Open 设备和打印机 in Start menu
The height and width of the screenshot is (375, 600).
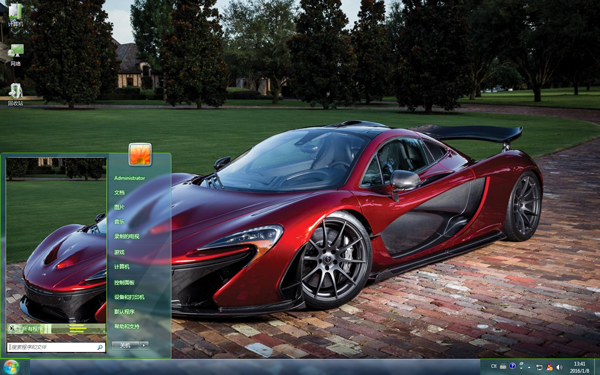tap(129, 297)
